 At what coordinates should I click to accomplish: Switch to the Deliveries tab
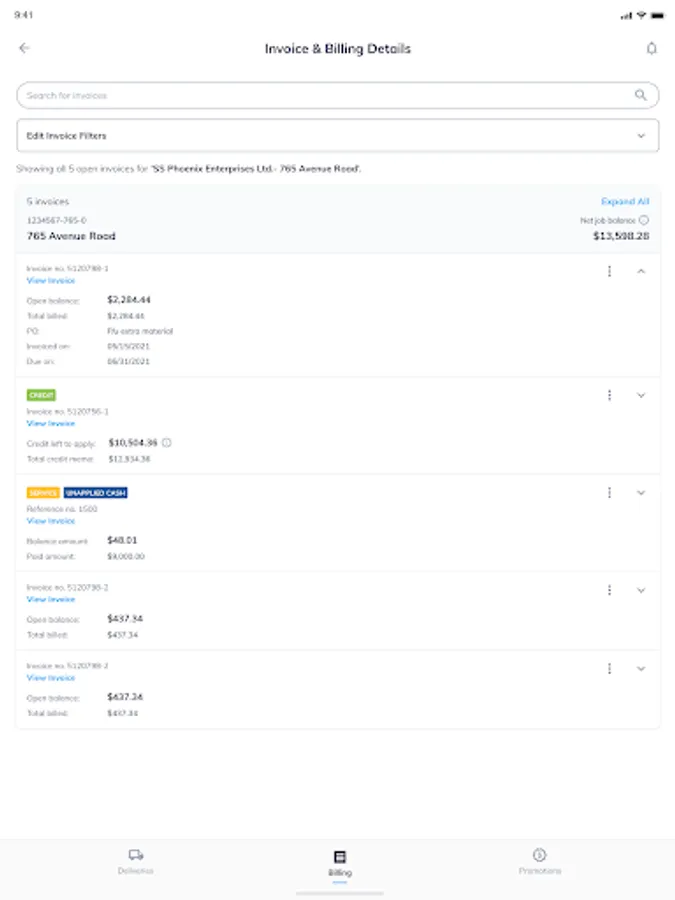pyautogui.click(x=136, y=861)
